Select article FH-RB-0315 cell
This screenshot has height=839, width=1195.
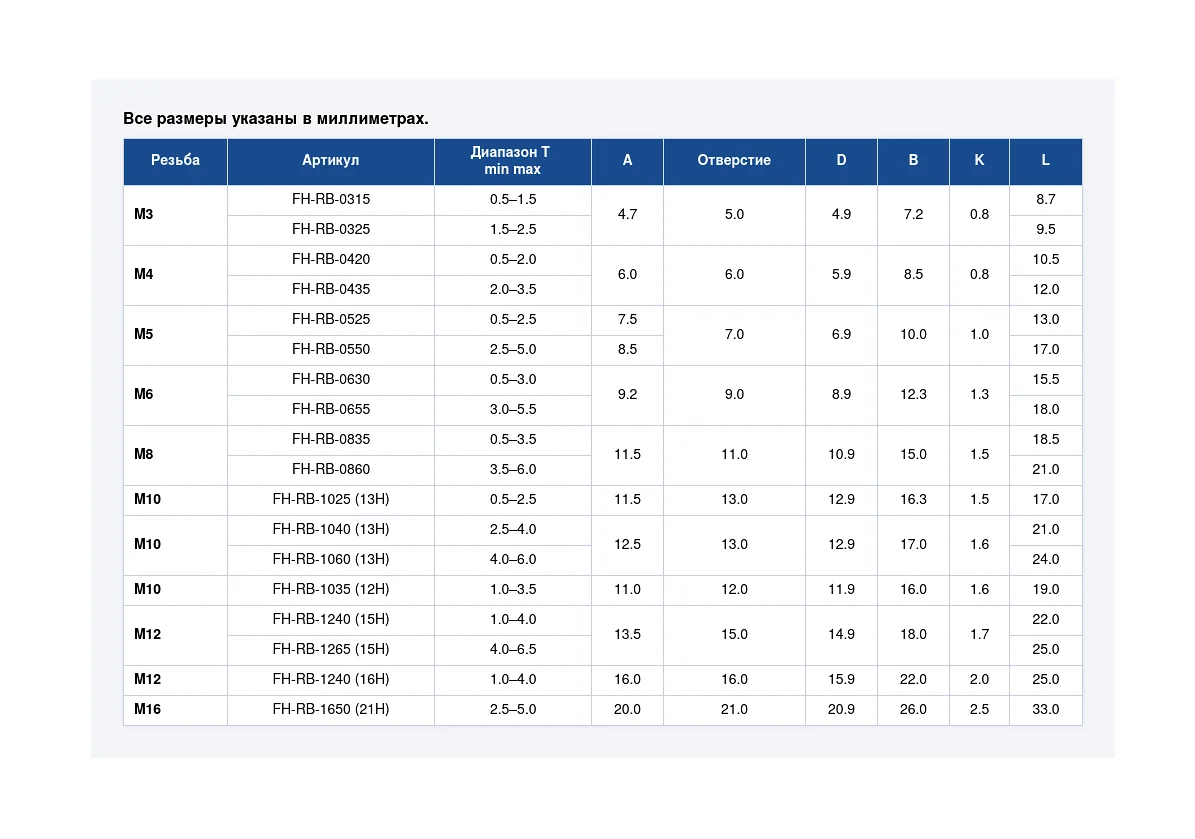(331, 200)
